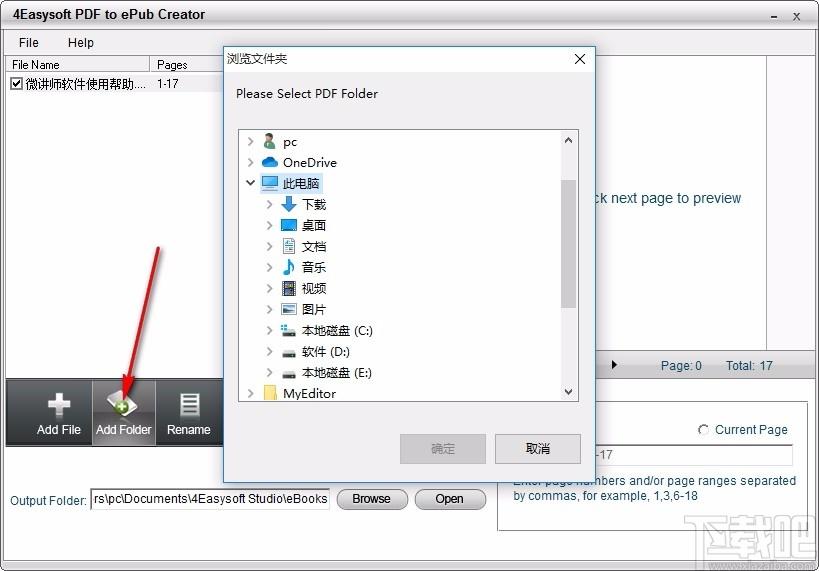This screenshot has height=571, width=819.
Task: Minimize the PDF to ePub Creator window
Action: point(774,17)
